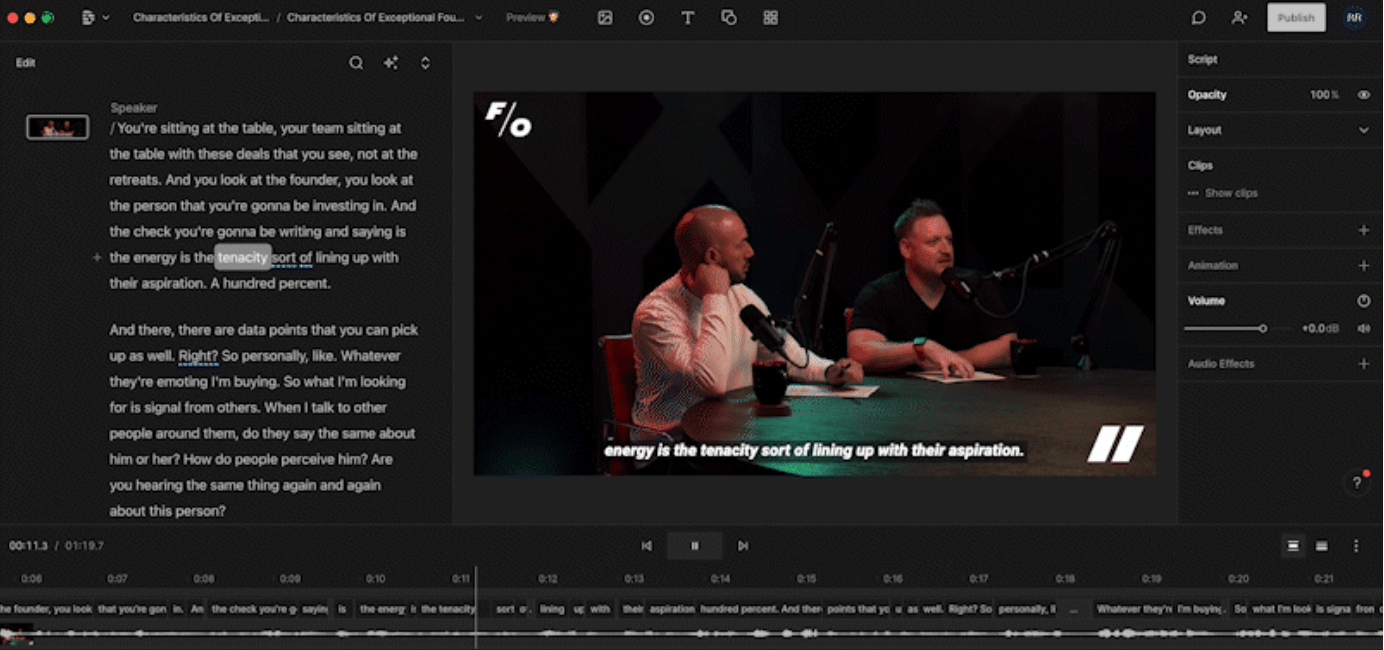Click the add collaborator icon

(x=1240, y=18)
